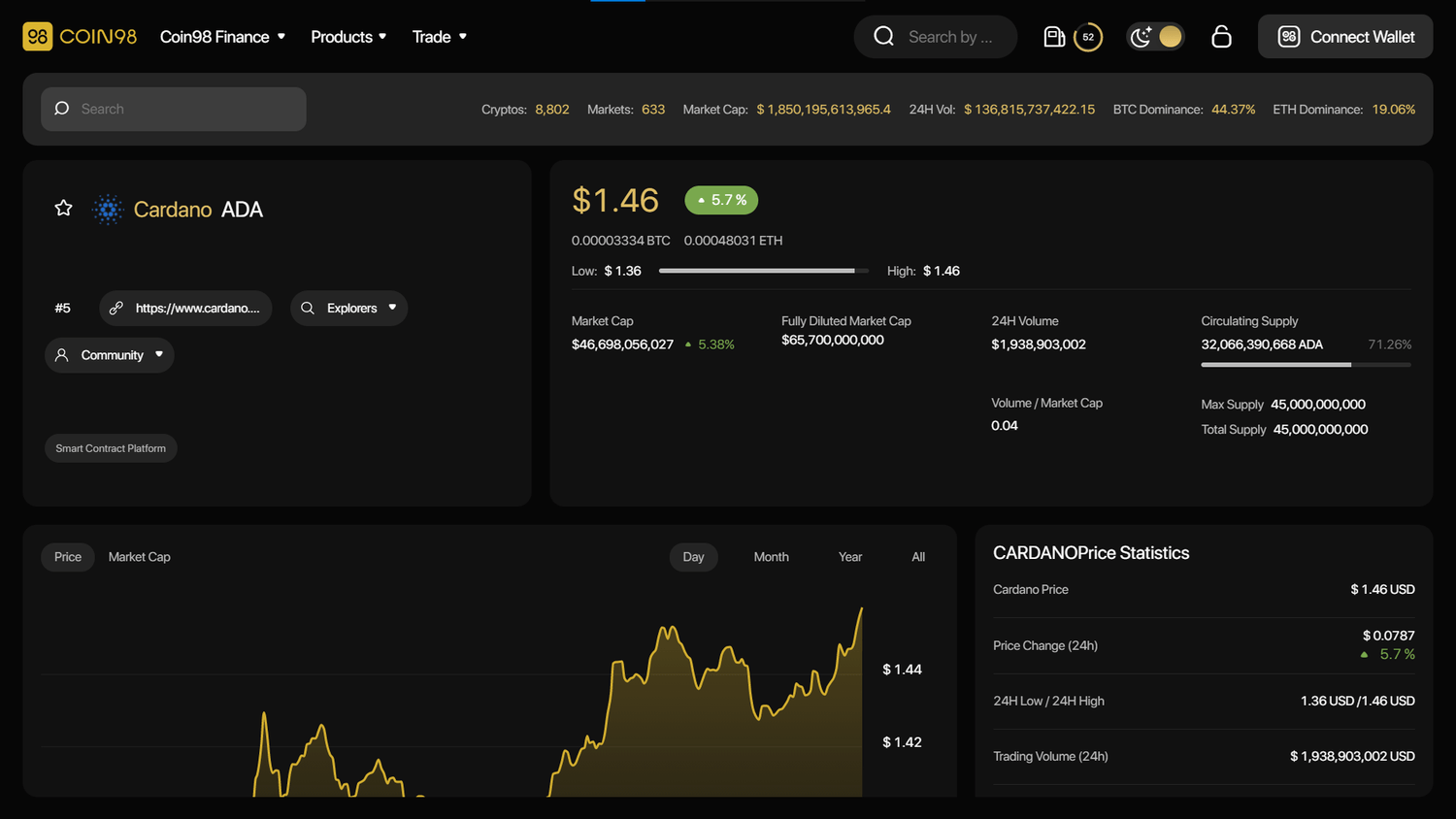Viewport: 1456px width, 819px height.
Task: Click Trading Volume (24h) 1,938,903,002 USD
Action: (1352, 757)
